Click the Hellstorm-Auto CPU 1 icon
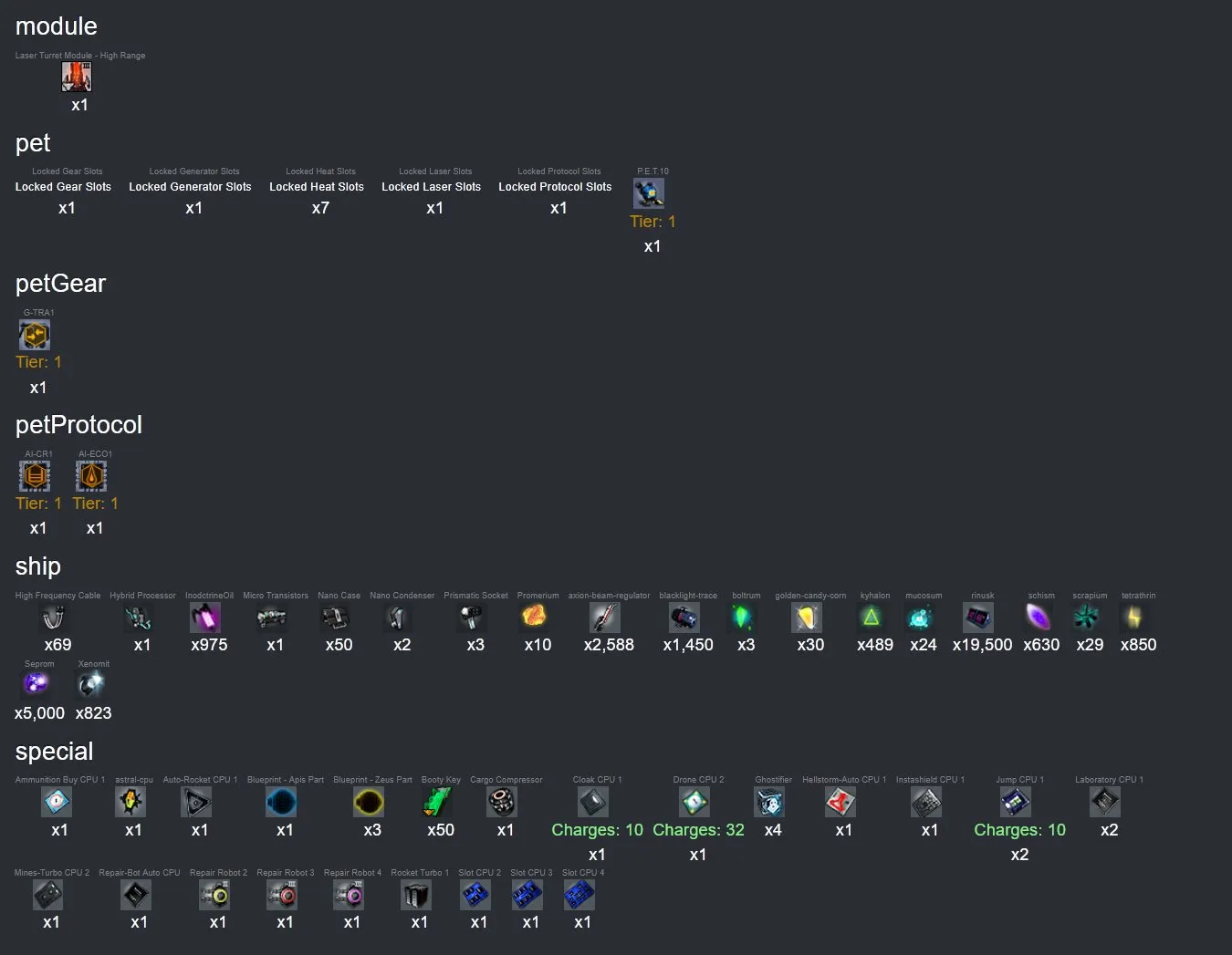 [840, 802]
